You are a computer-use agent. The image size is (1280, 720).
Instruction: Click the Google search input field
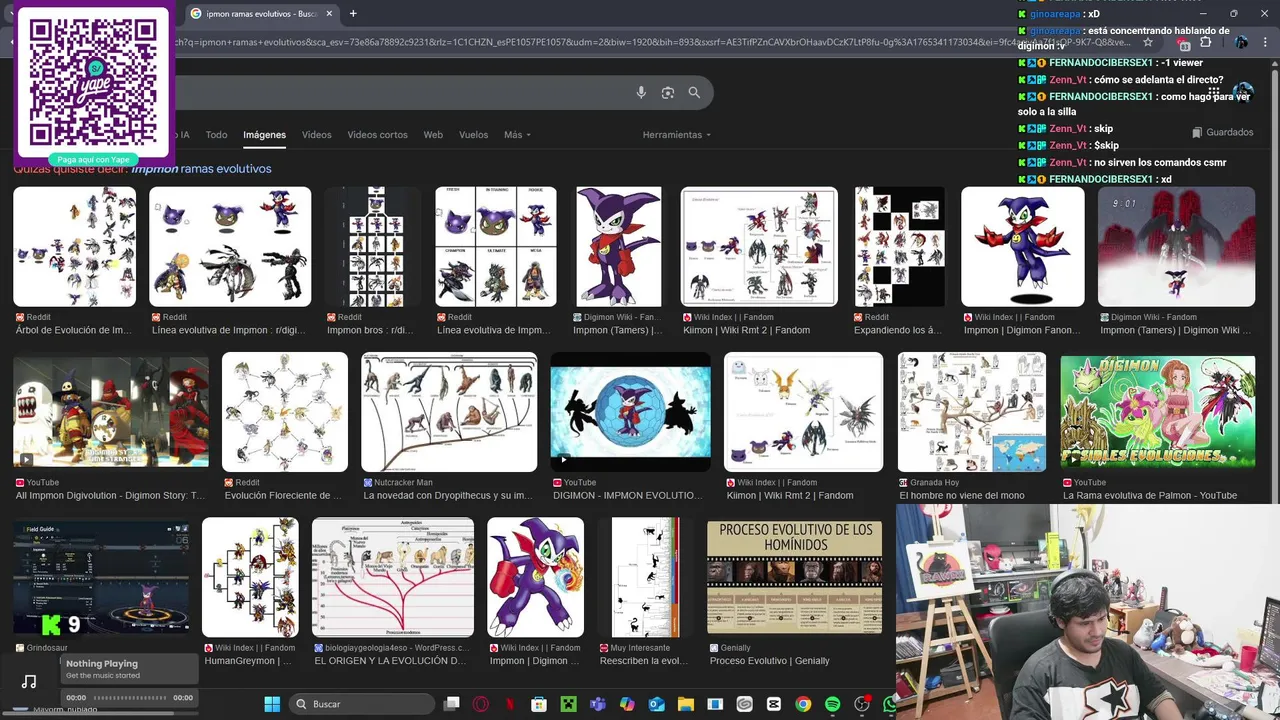tap(400, 93)
